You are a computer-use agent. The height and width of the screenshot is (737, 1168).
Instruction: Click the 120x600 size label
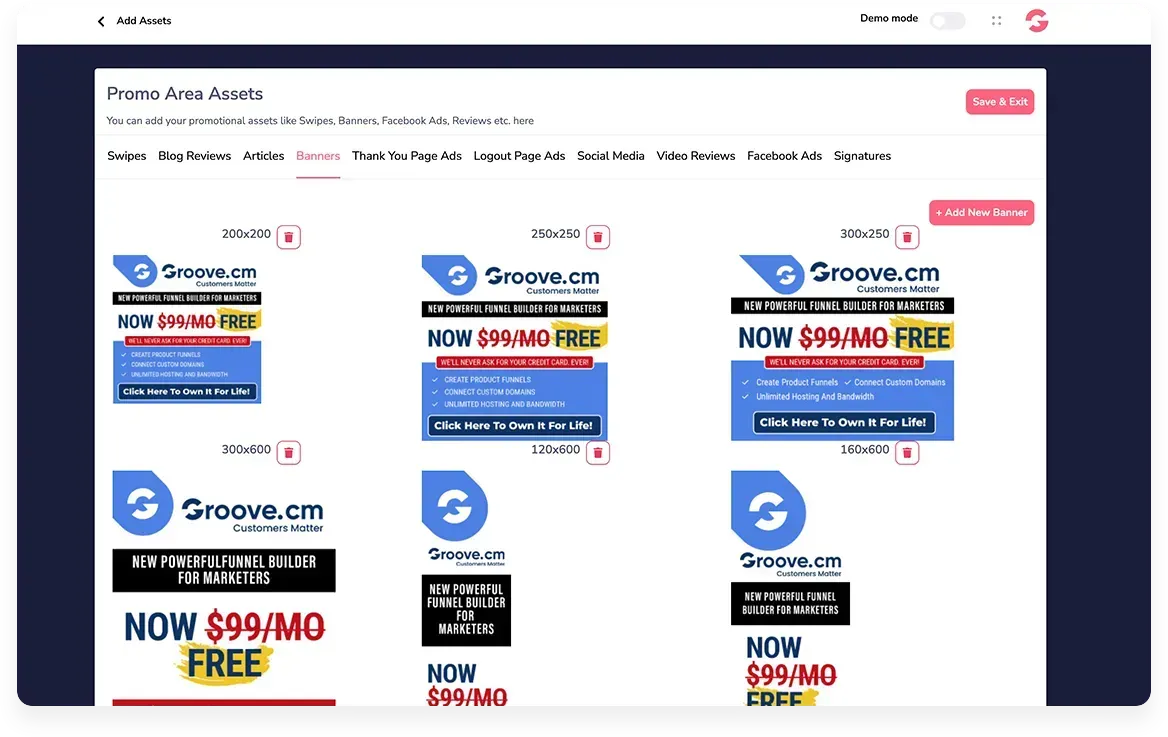click(556, 449)
